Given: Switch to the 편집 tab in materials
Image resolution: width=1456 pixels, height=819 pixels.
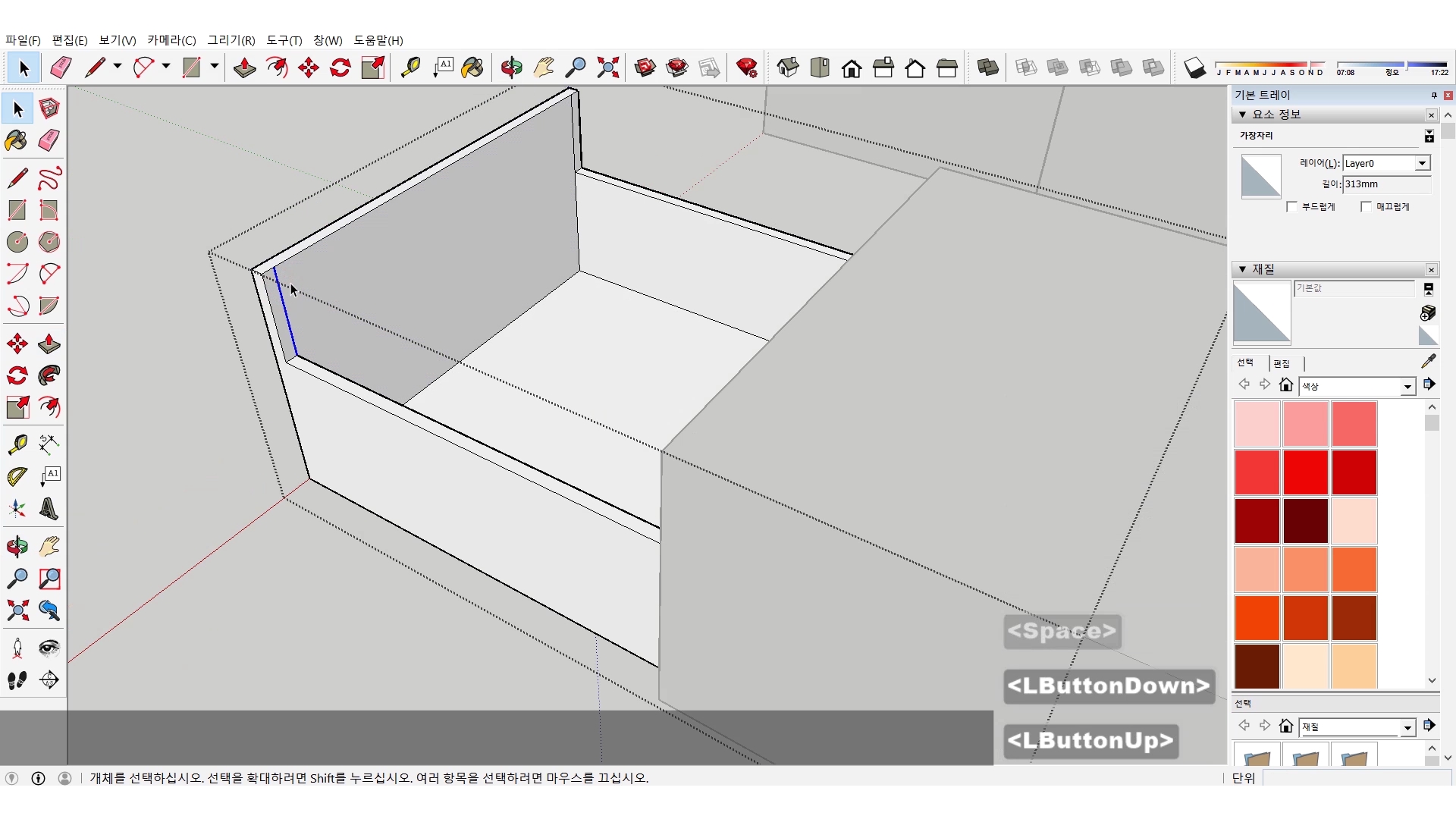Looking at the screenshot, I should (1282, 363).
